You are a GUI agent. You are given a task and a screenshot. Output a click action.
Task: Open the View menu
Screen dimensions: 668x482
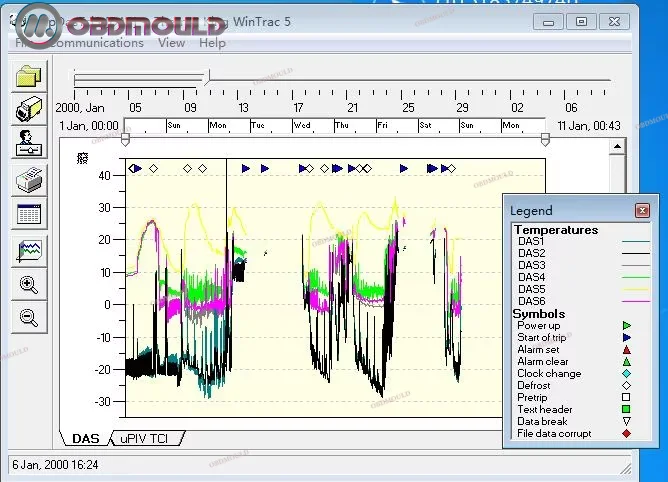pyautogui.click(x=171, y=43)
